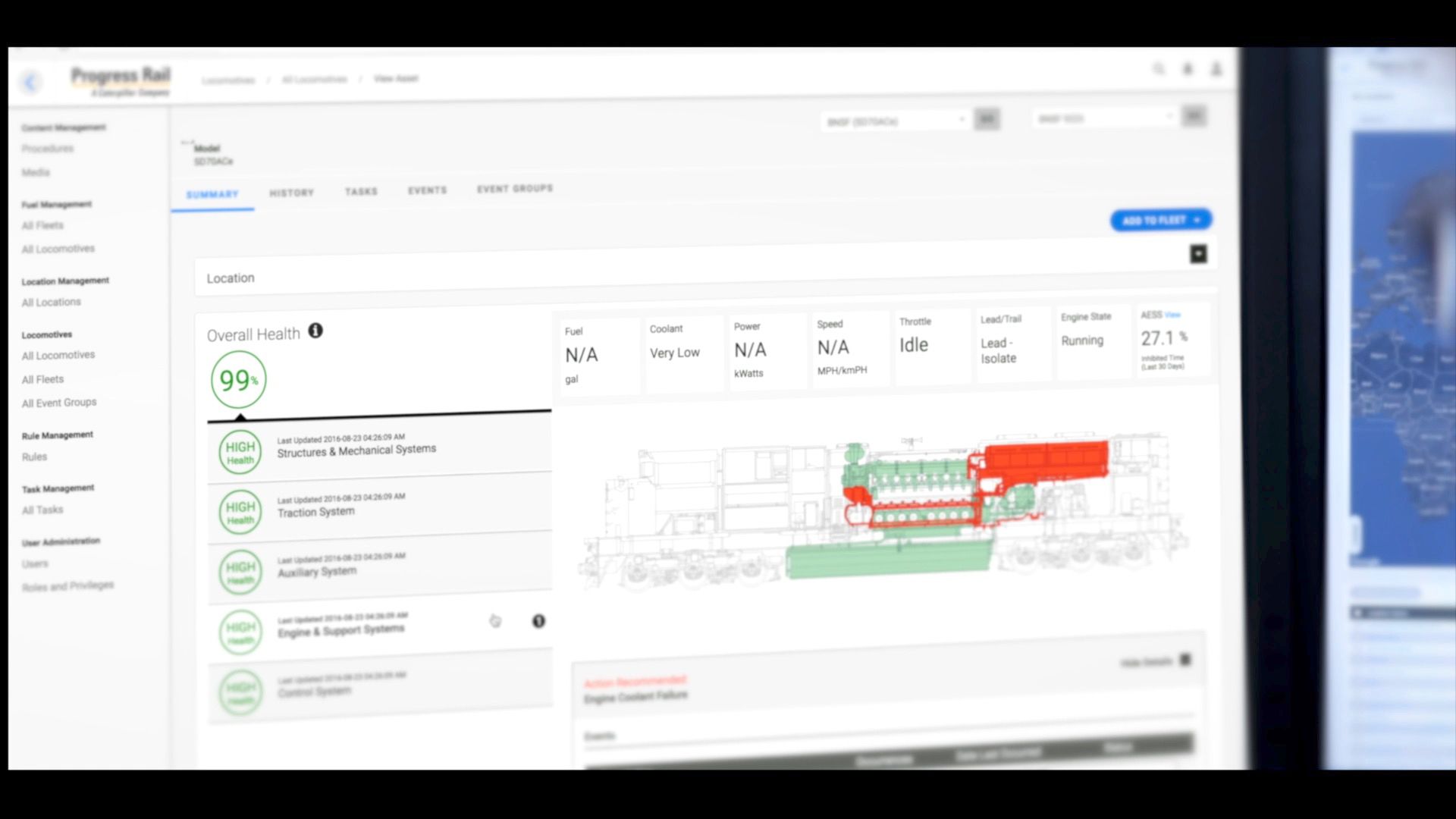
Task: Click the back arrow beside Progress Rail logo
Action: point(32,82)
